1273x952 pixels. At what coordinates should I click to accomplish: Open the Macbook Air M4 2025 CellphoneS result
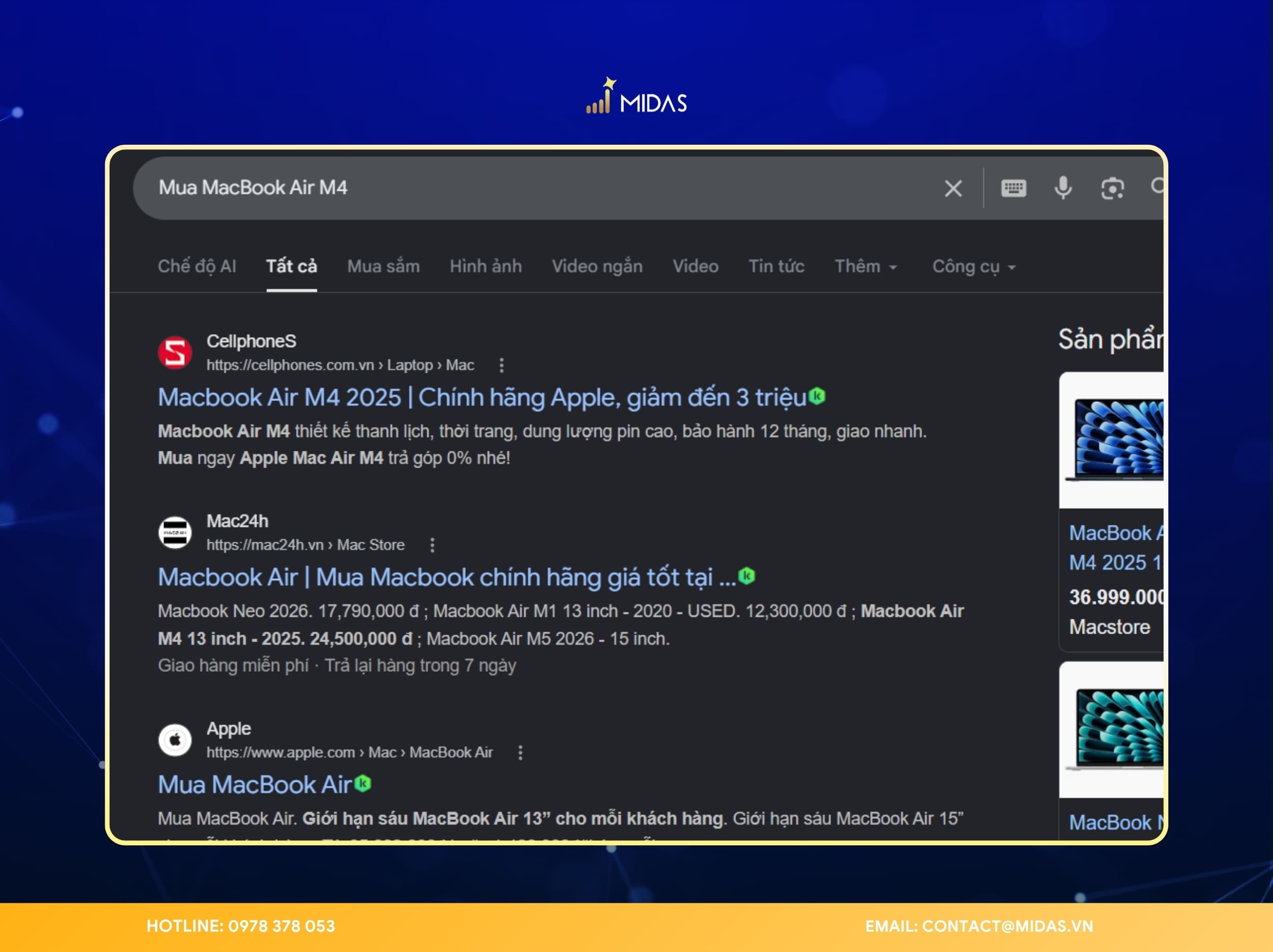click(482, 398)
